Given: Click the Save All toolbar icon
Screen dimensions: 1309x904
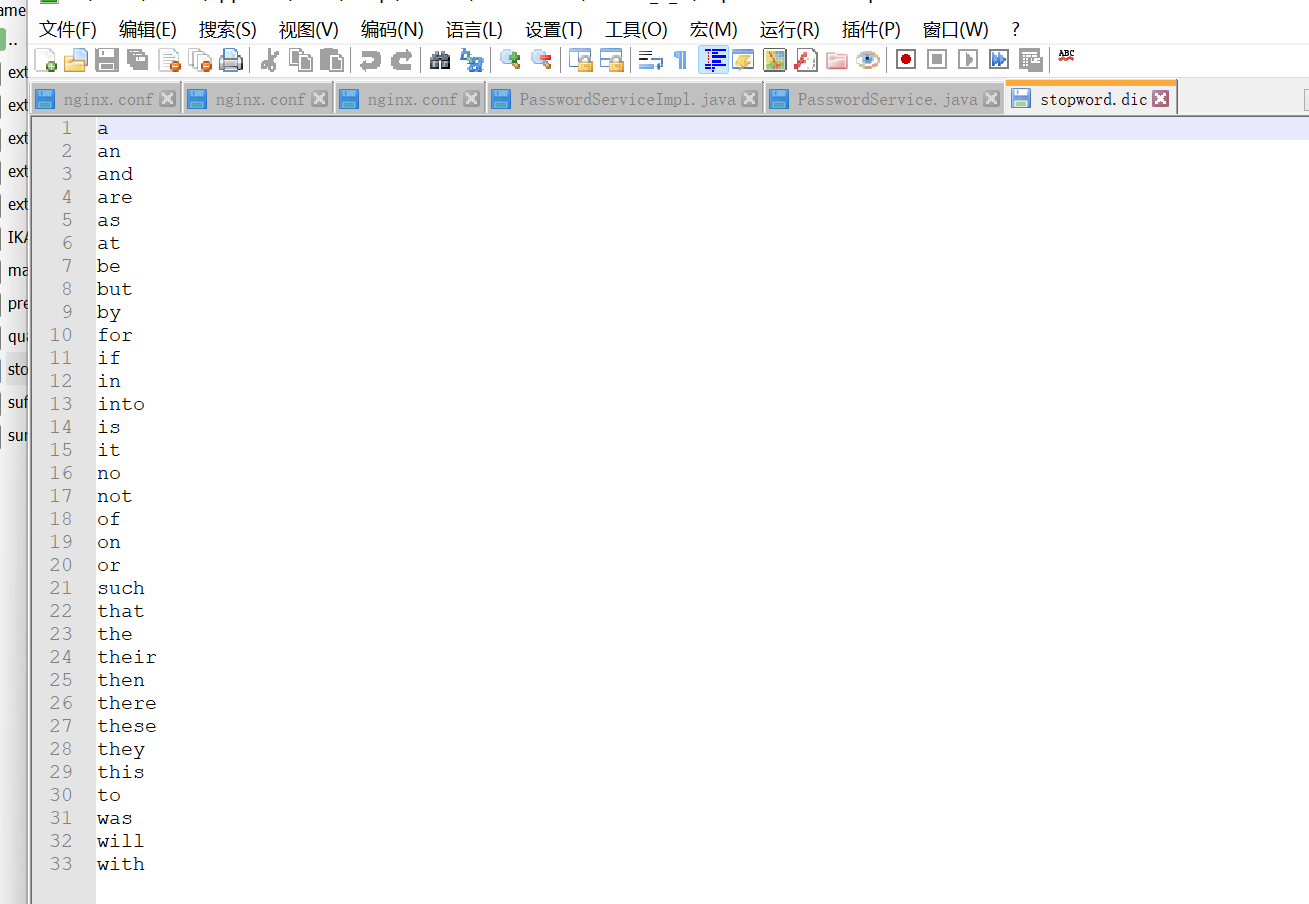Looking at the screenshot, I should 137,60.
